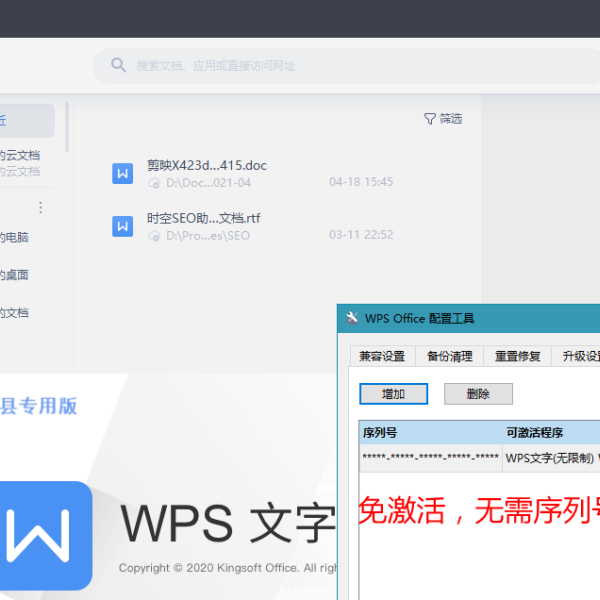Click the 序列号 column header

click(x=431, y=432)
